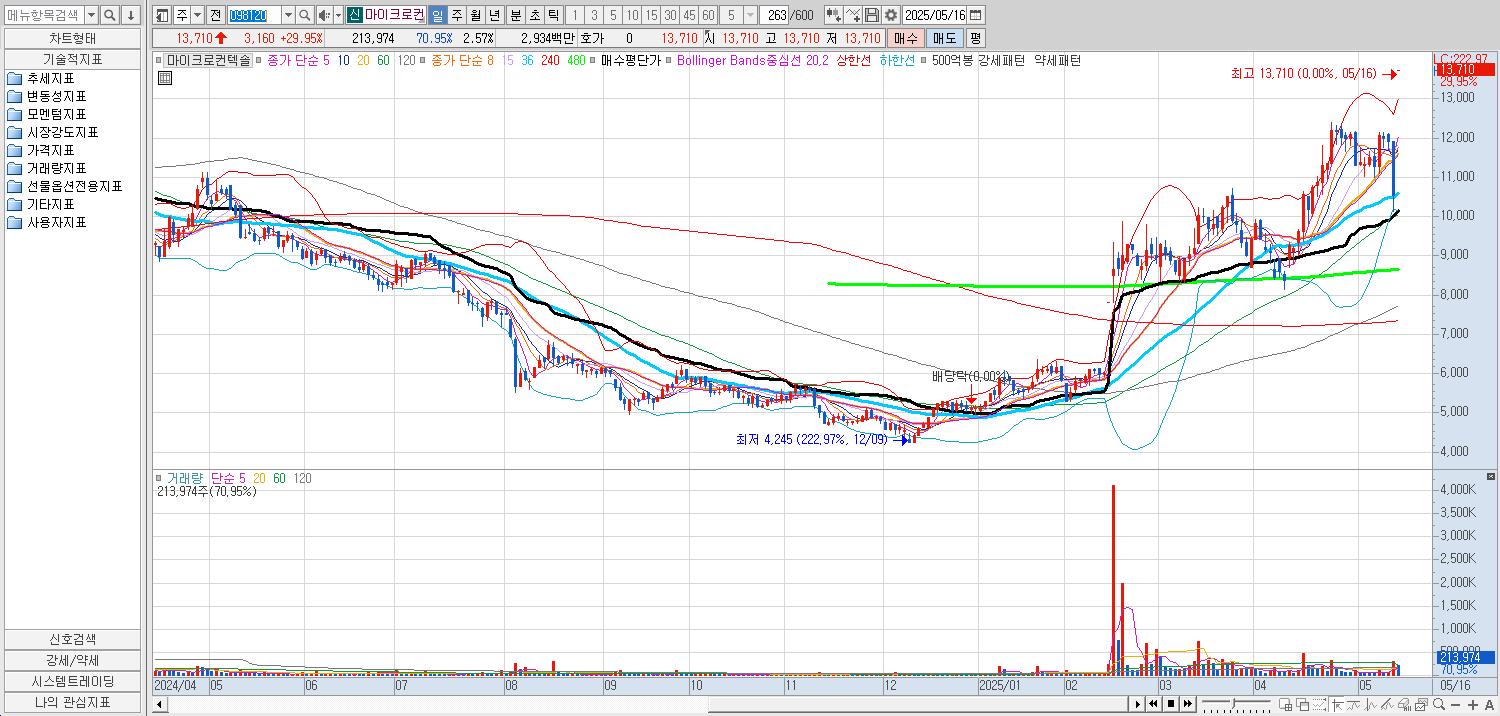Image resolution: width=1500 pixels, height=716 pixels.
Task: Click the stock code input field 098120
Action: [x=254, y=15]
